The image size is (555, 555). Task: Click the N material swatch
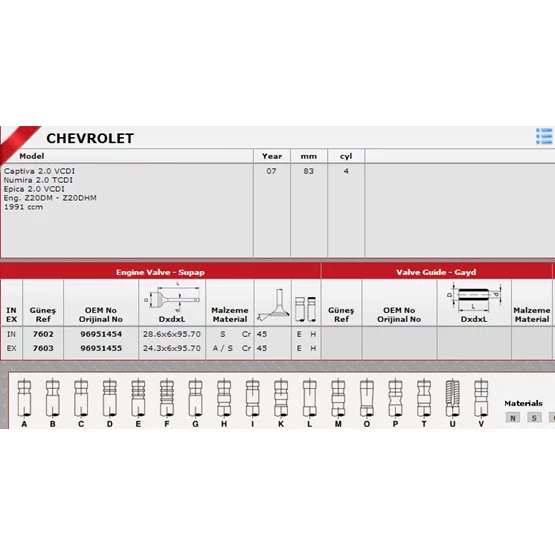513,418
